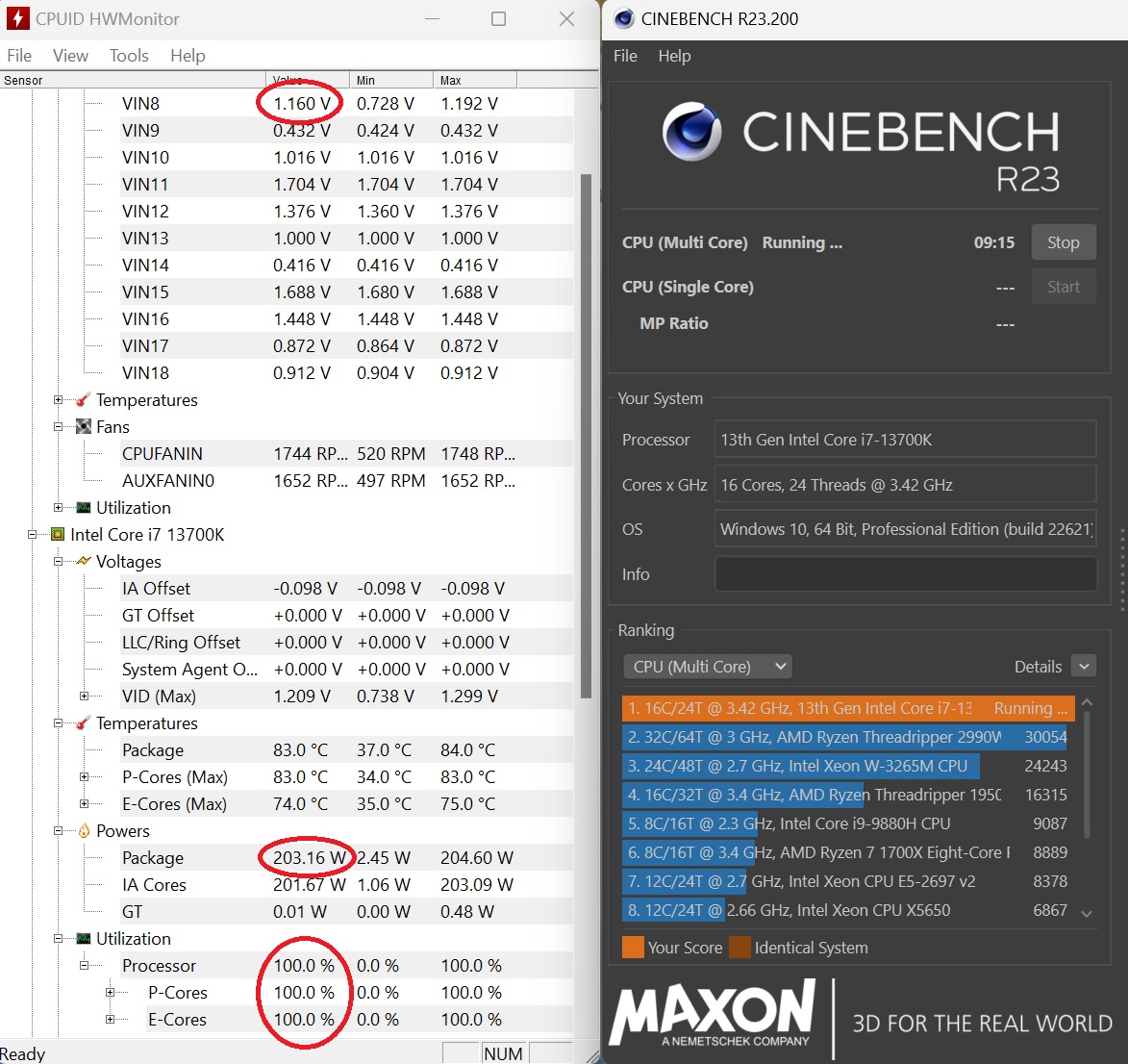
Task: Click the Identical System brown swatch
Action: click(739, 948)
